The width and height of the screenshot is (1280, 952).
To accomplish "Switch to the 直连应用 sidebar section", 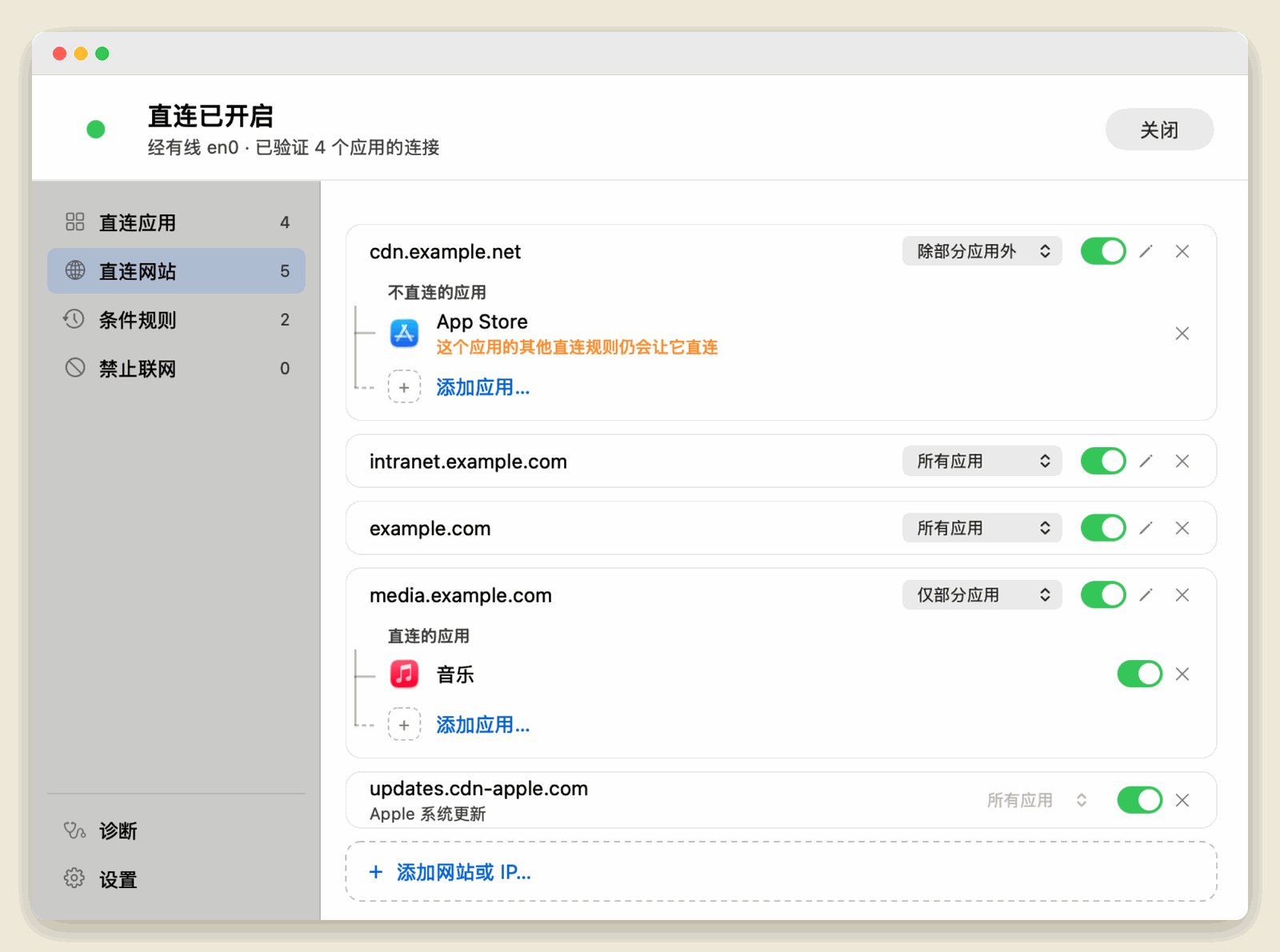I will click(176, 222).
